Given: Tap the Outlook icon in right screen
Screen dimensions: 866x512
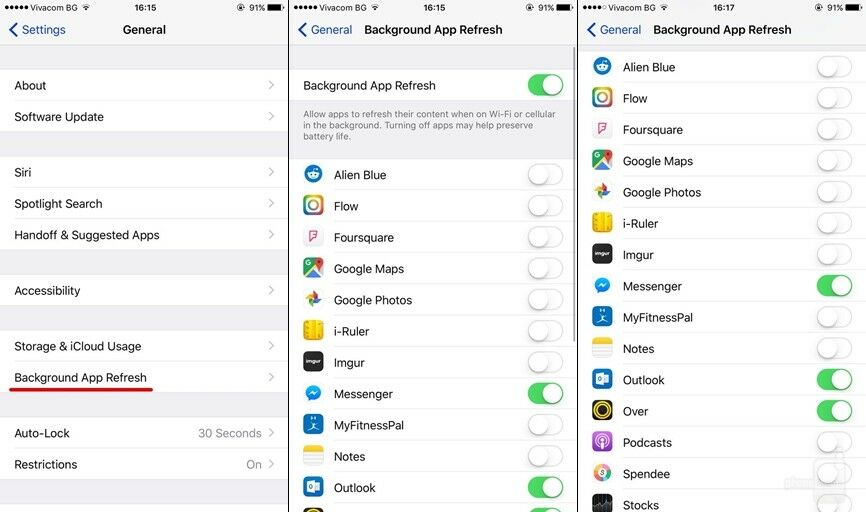Looking at the screenshot, I should point(602,379).
